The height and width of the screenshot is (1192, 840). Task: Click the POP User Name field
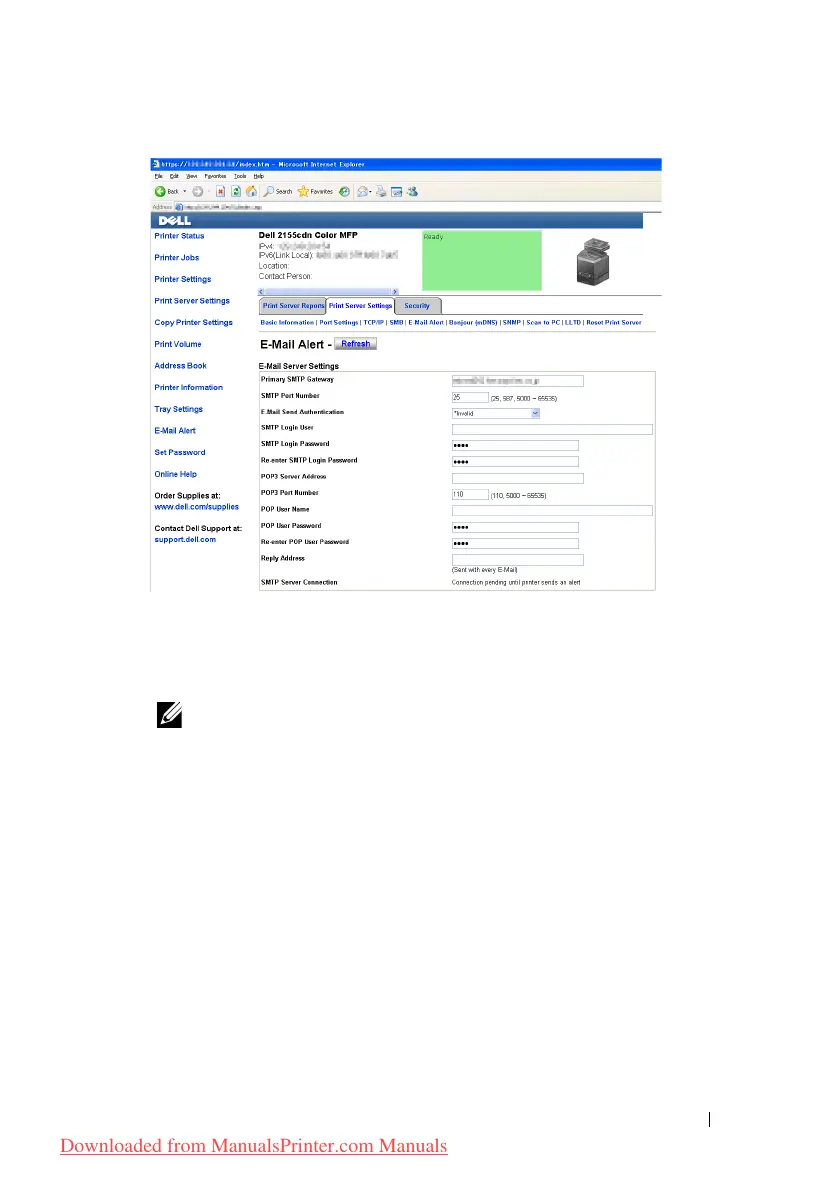pyautogui.click(x=552, y=511)
